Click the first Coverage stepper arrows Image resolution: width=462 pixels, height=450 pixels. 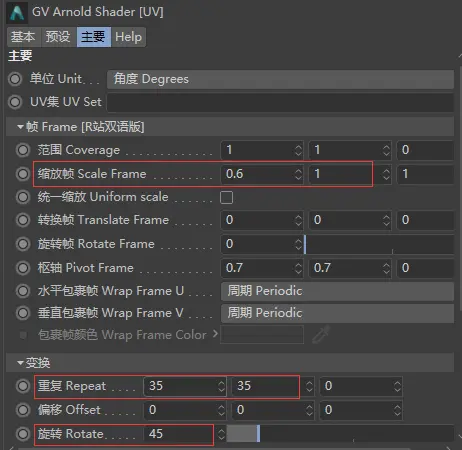coord(298,150)
